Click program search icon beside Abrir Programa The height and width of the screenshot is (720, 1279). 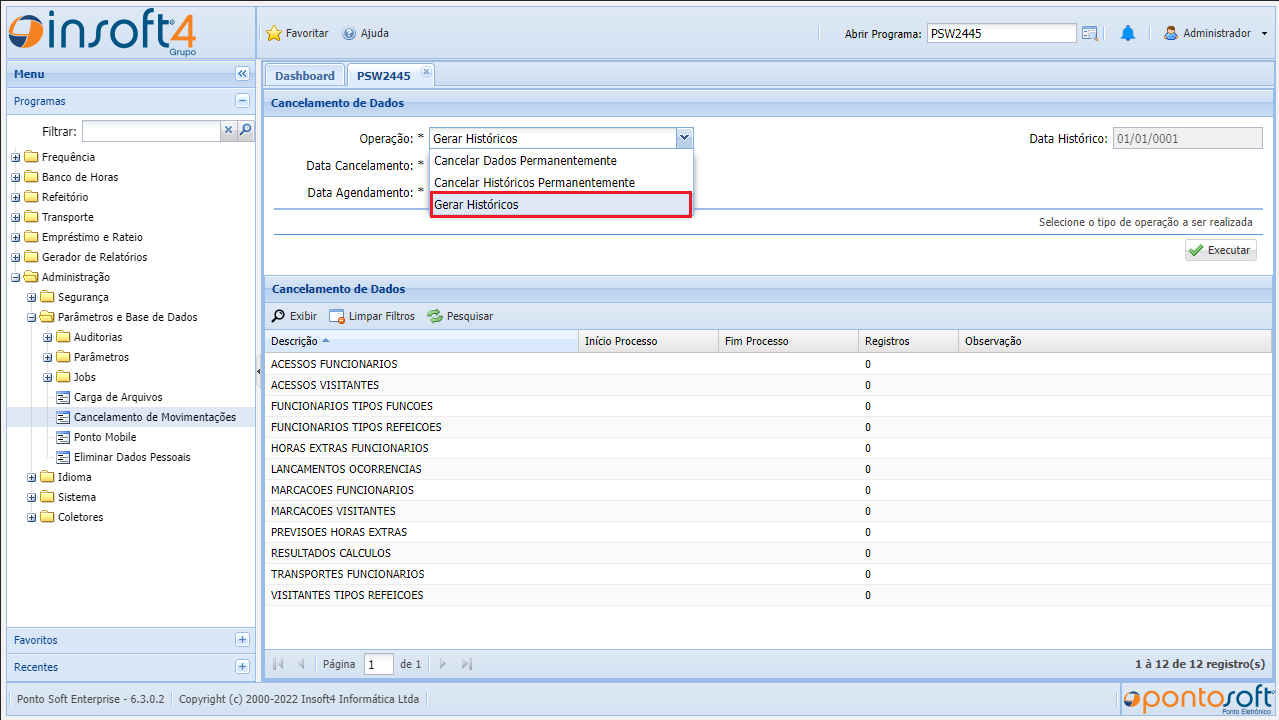click(x=1090, y=34)
